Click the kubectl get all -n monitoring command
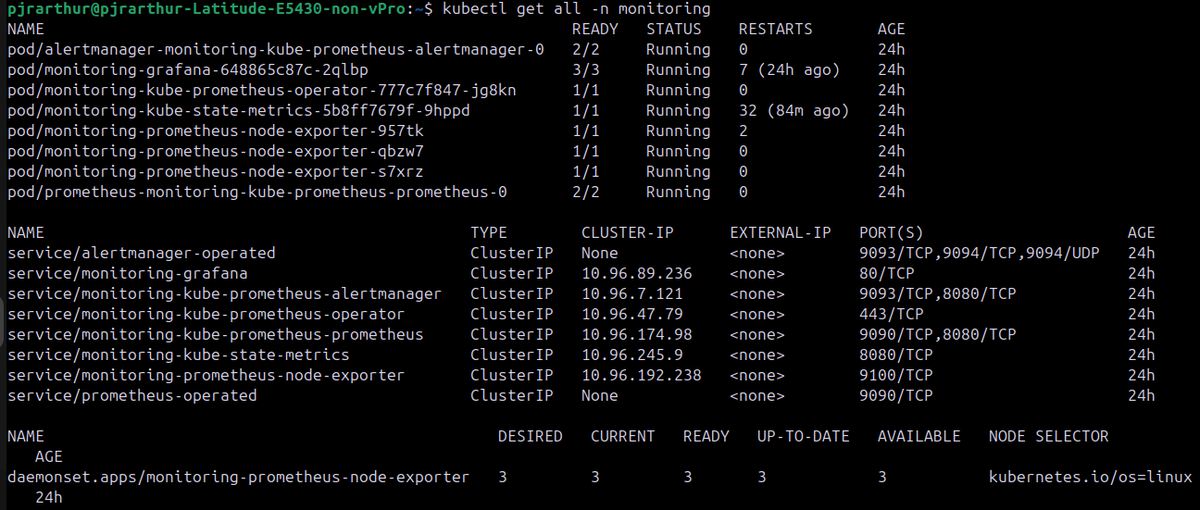This screenshot has width=1200, height=510. coord(577,9)
